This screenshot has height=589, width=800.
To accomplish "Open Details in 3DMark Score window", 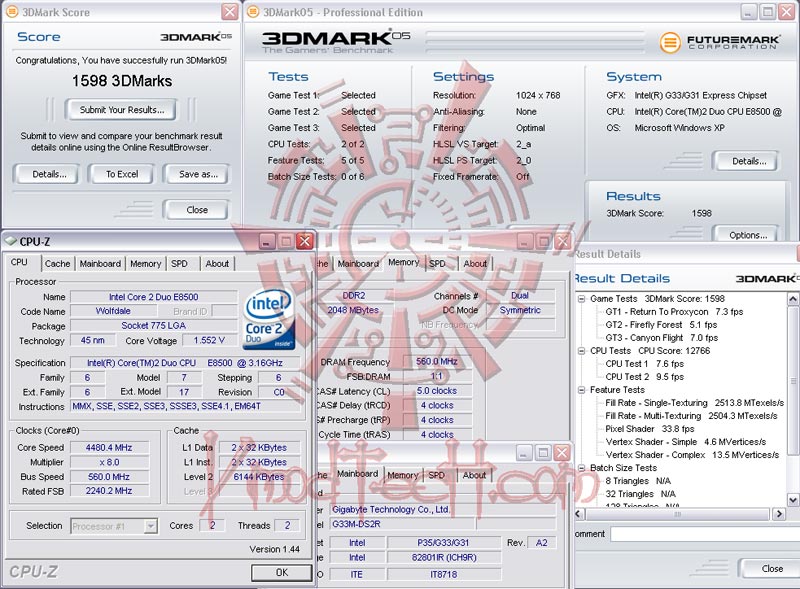I will (49, 174).
